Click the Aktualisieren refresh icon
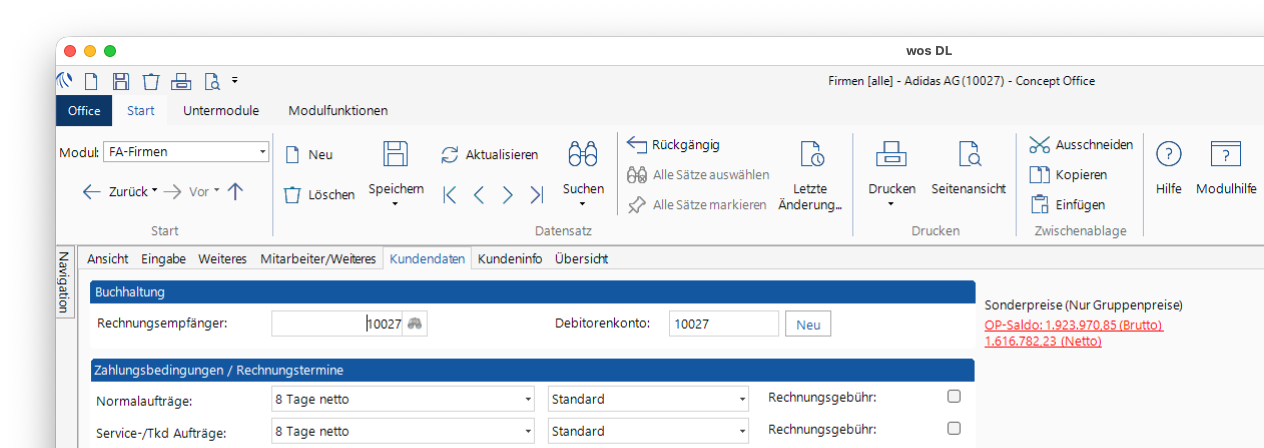Image resolution: width=1264 pixels, height=448 pixels. pos(450,155)
